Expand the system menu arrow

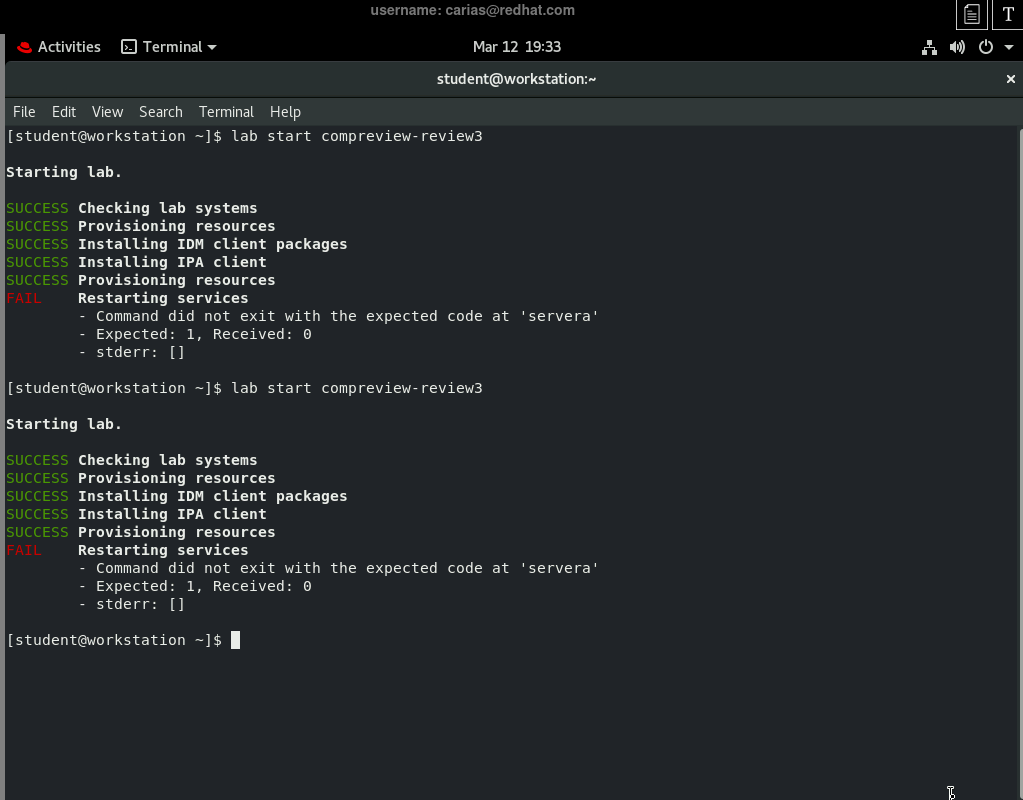click(1008, 47)
